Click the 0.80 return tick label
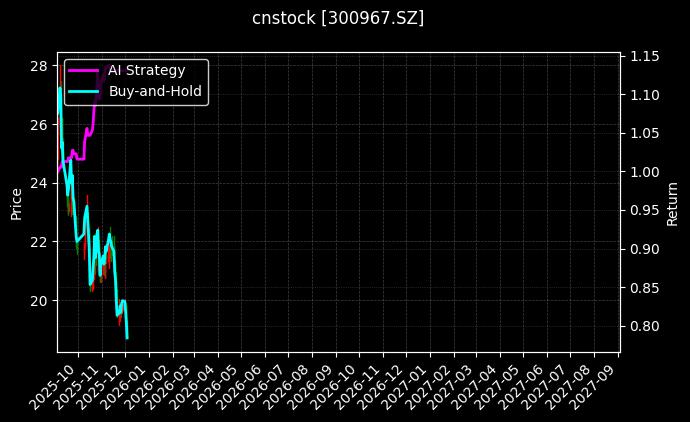This screenshot has height=422, width=690. pyautogui.click(x=643, y=326)
